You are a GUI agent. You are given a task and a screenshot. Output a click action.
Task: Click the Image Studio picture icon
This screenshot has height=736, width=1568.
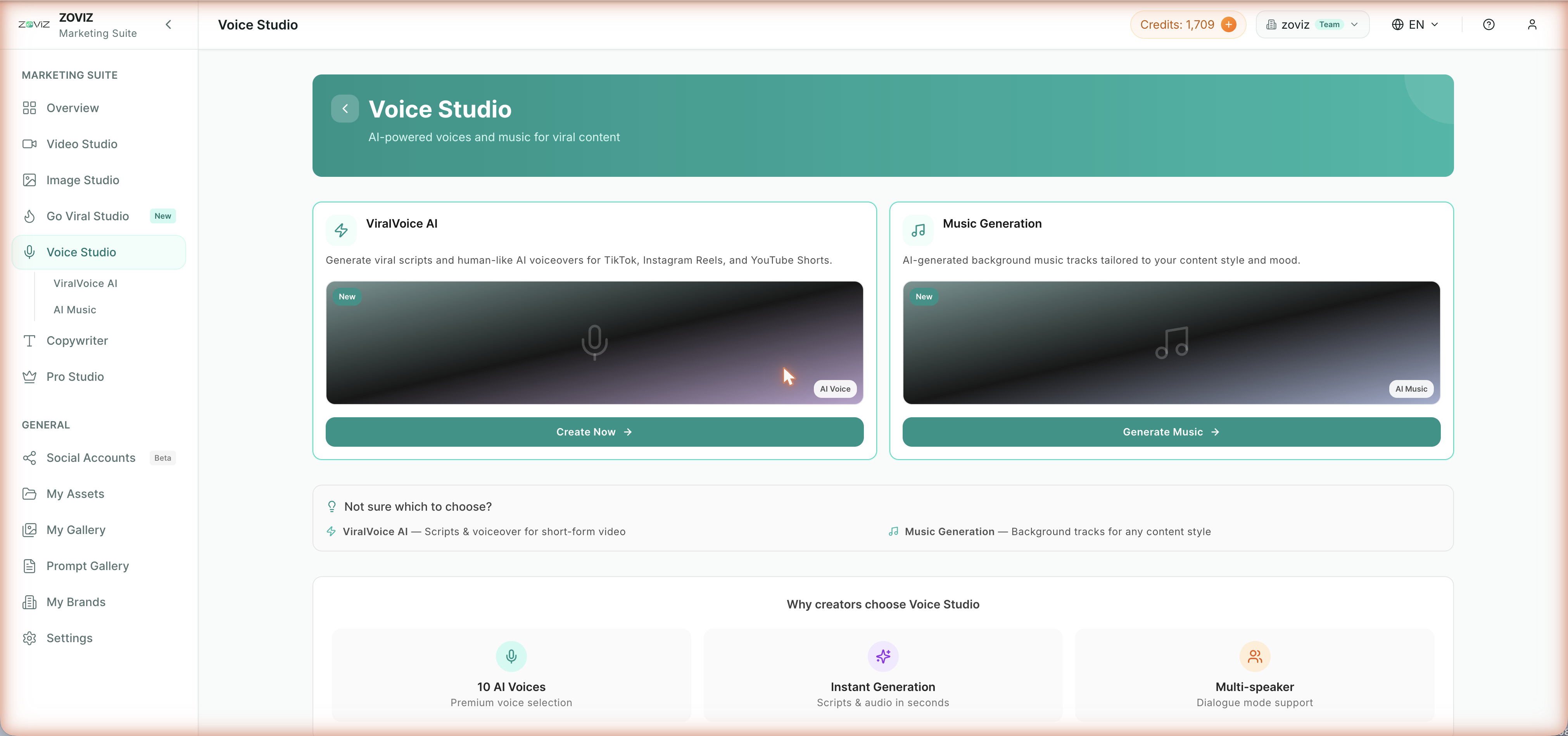click(29, 180)
